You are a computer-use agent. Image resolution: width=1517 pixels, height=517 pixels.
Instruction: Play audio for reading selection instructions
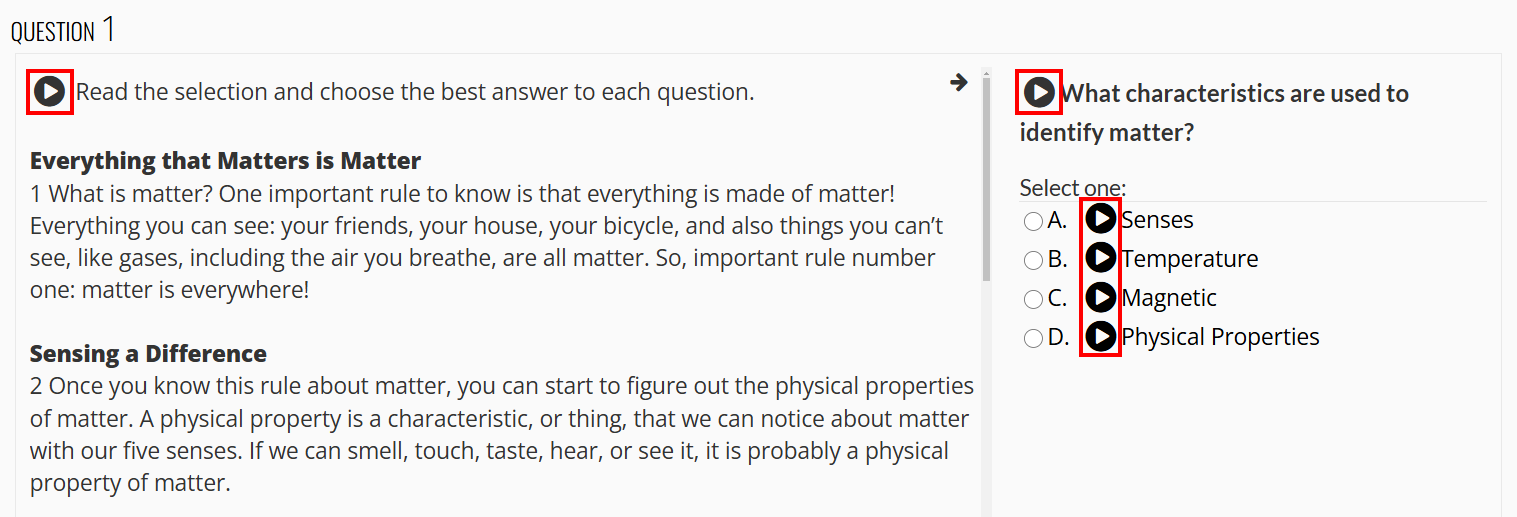click(49, 92)
